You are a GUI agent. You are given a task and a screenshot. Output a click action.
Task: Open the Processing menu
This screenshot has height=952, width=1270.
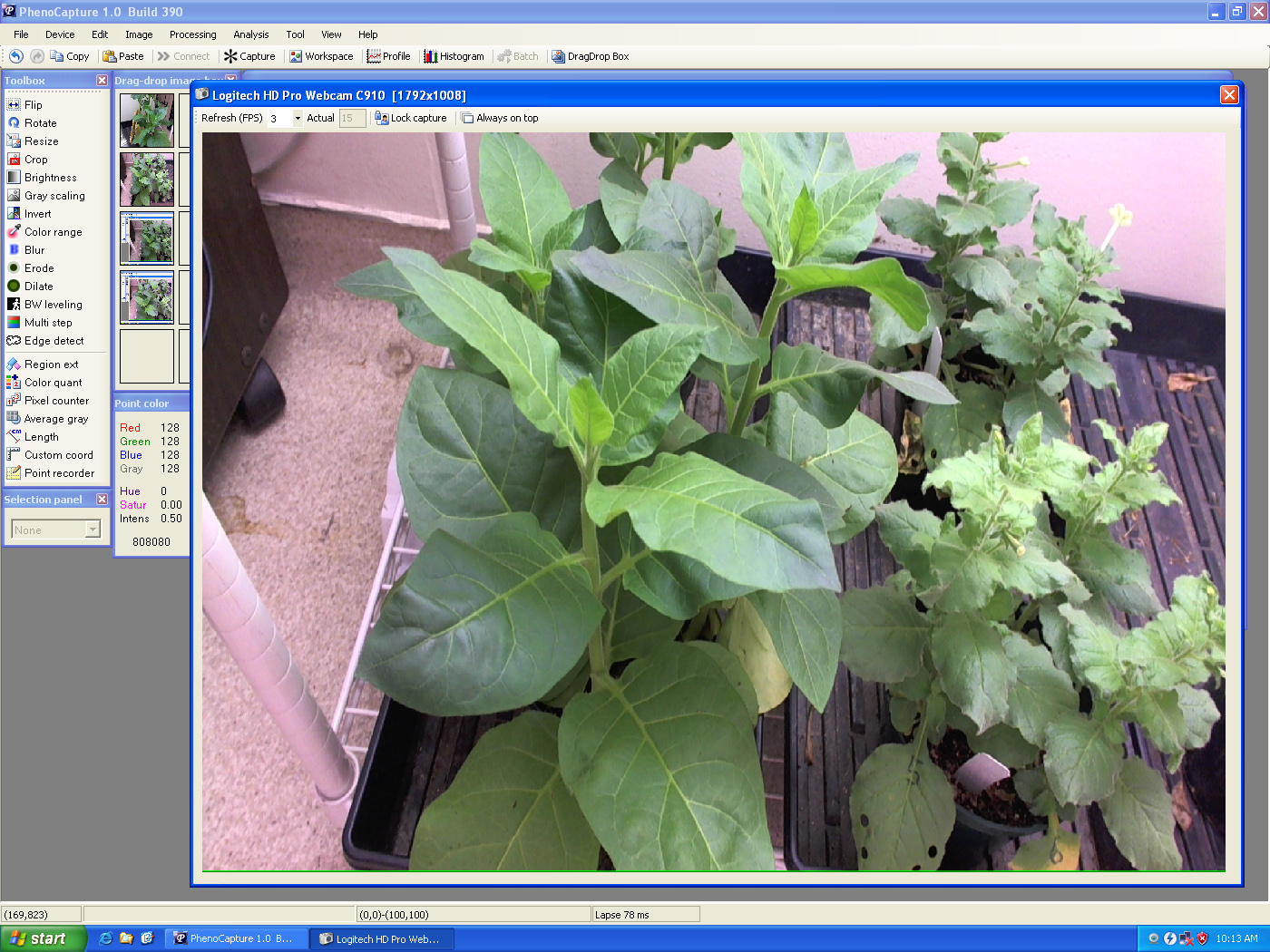click(x=192, y=34)
